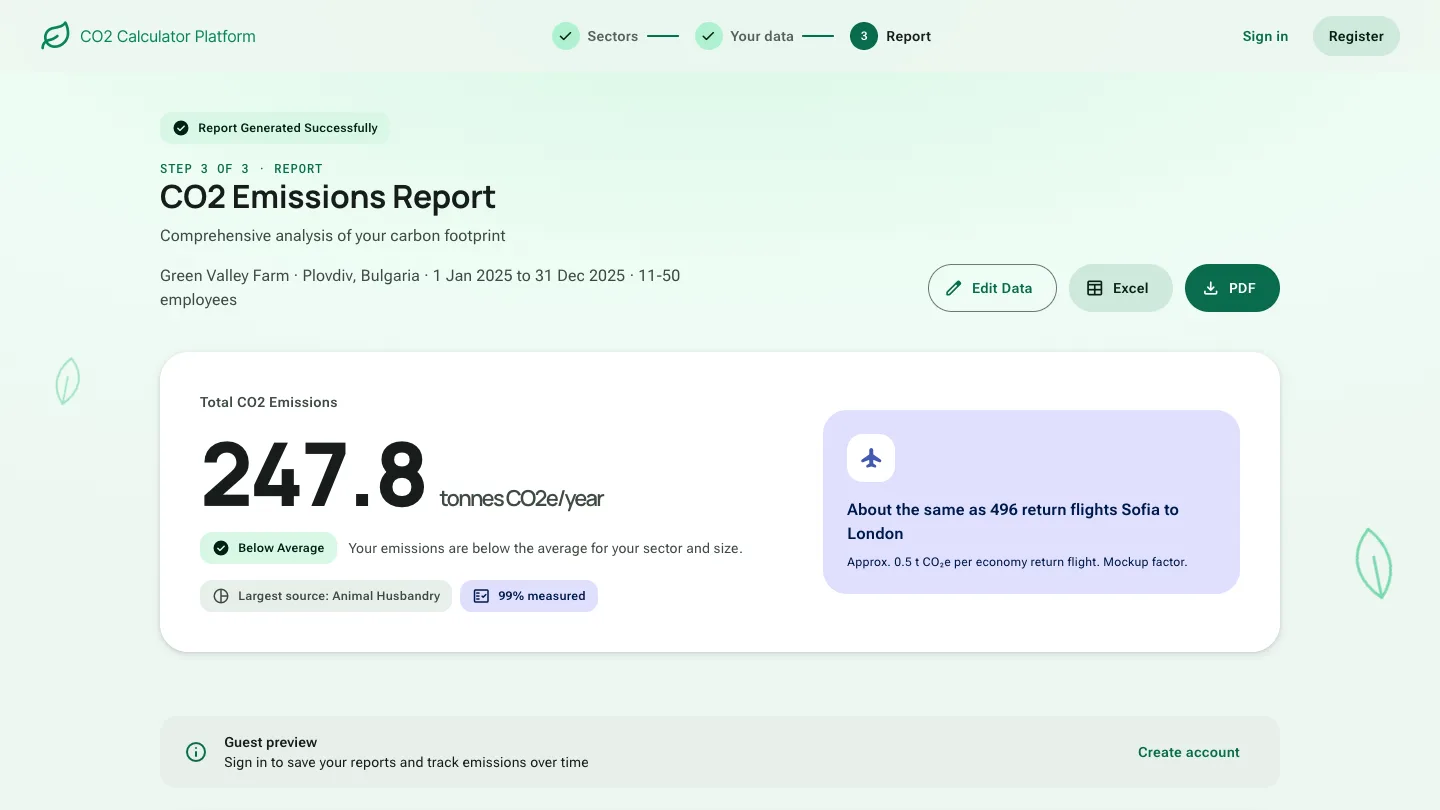The height and width of the screenshot is (810, 1440).
Task: Click the 247.8 total emissions value
Action: pyautogui.click(x=314, y=476)
